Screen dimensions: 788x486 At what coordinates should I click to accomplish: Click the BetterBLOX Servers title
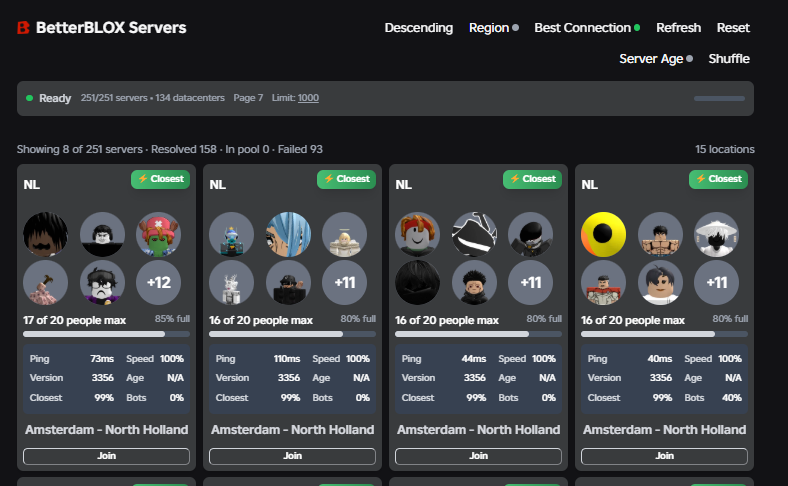(111, 28)
